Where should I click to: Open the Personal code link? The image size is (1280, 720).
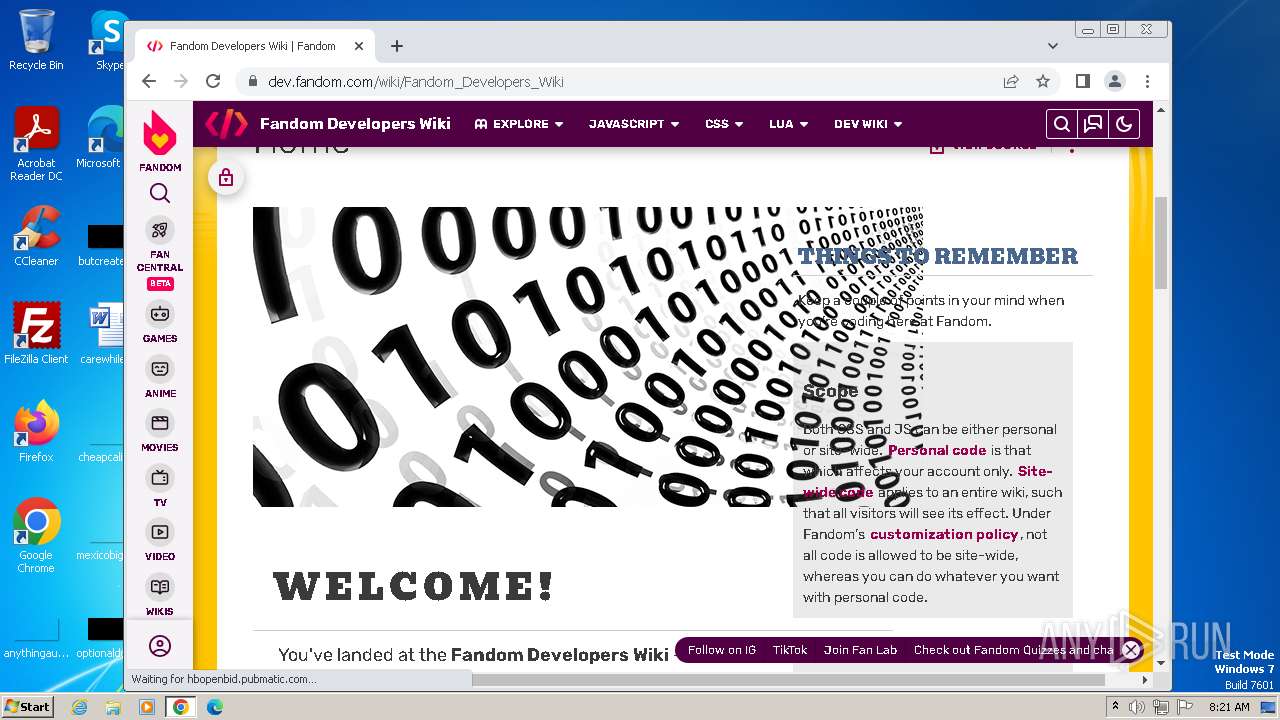tap(937, 450)
